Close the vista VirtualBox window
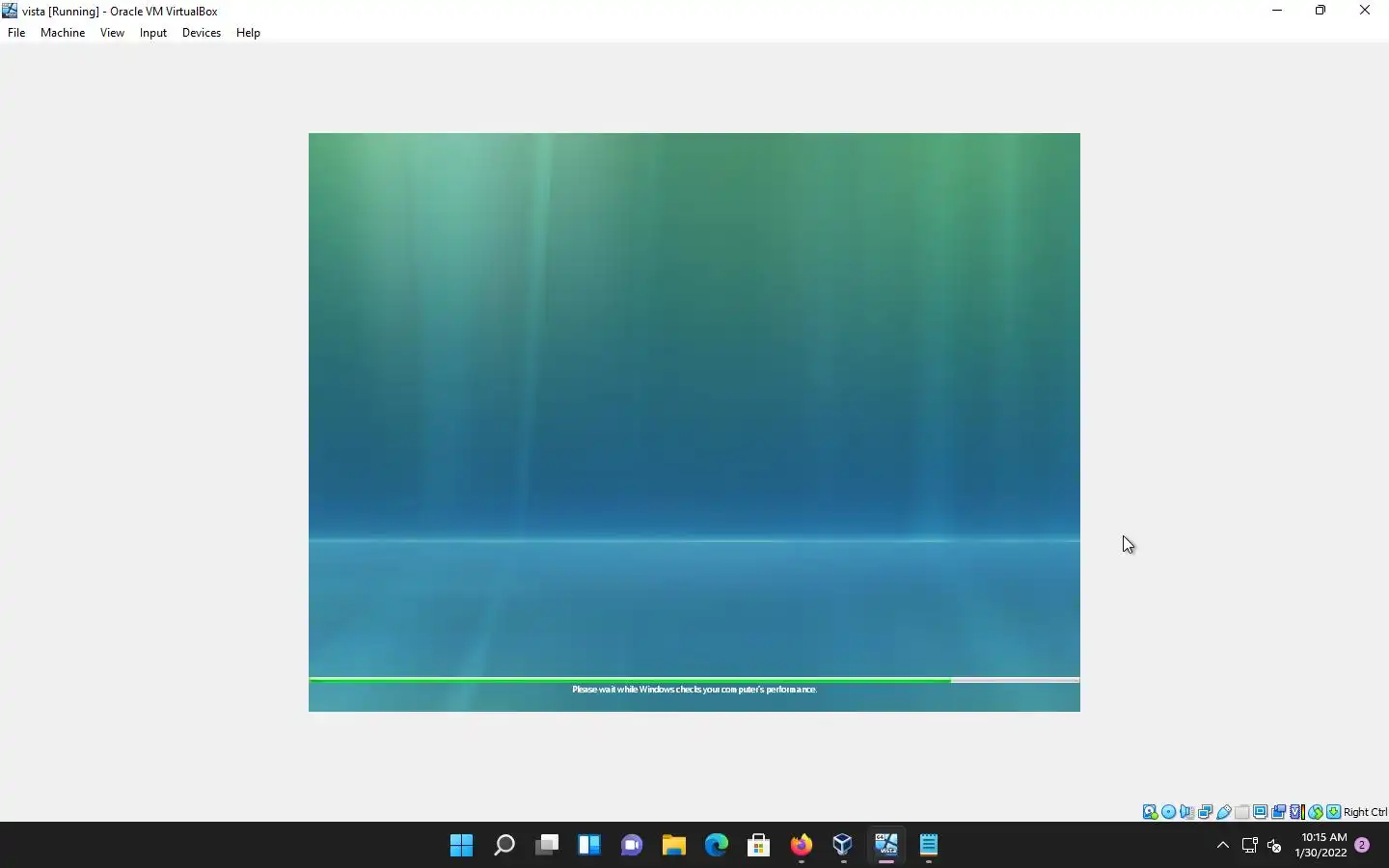This screenshot has height=868, width=1389. coord(1365,11)
